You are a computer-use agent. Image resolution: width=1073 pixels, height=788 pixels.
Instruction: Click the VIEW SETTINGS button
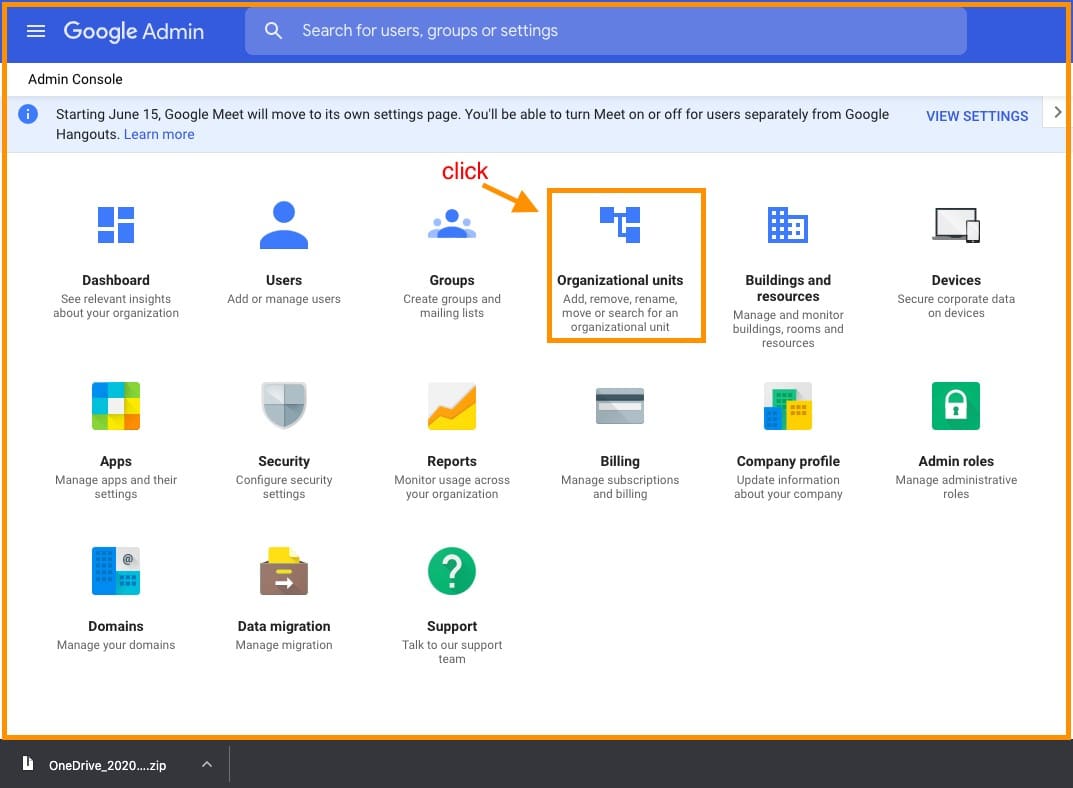pos(977,116)
